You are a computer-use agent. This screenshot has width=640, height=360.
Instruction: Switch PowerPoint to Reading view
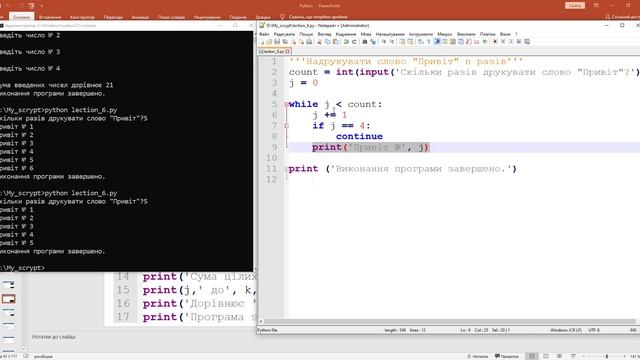click(x=559, y=356)
